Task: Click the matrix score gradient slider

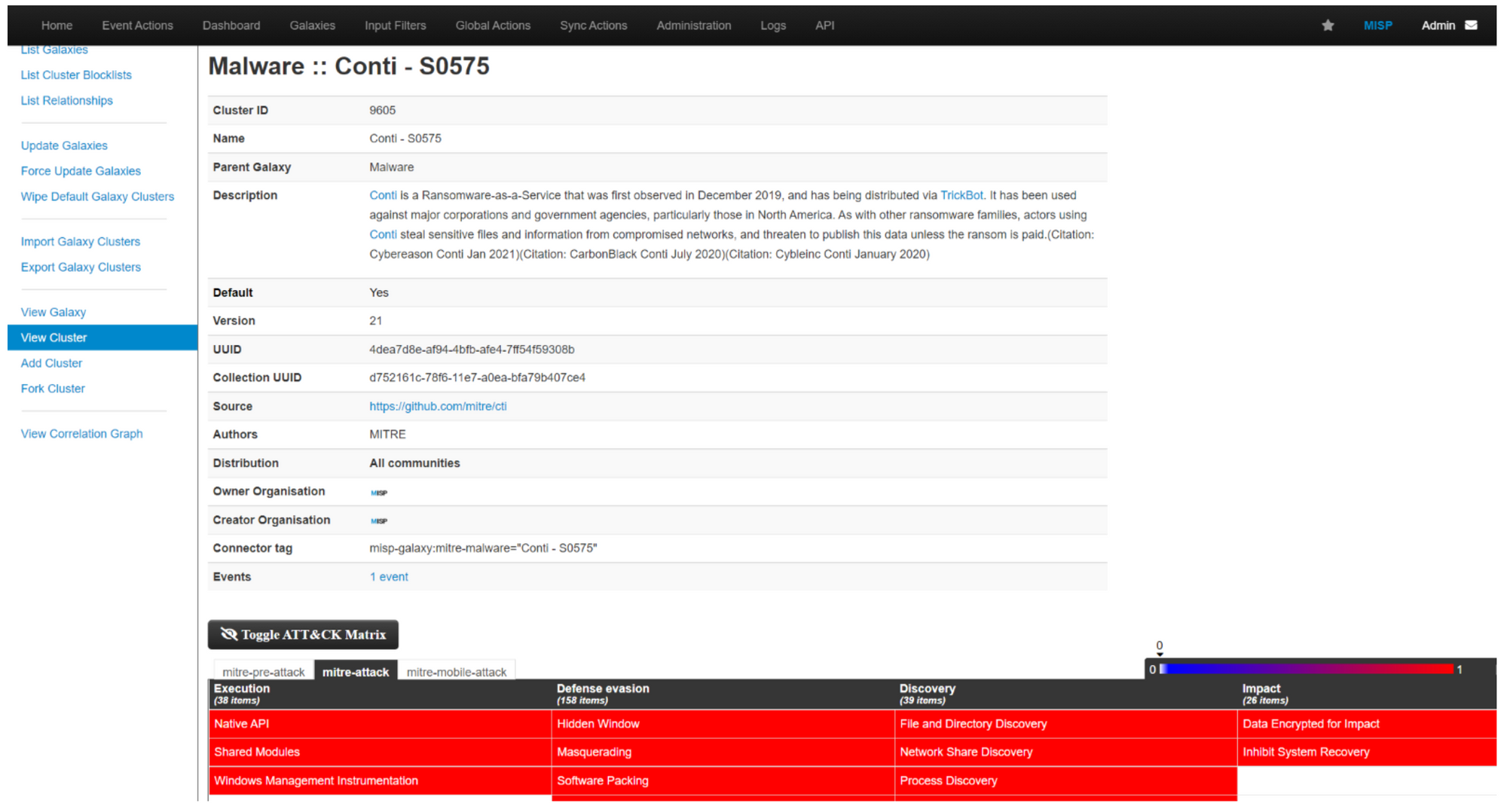Action: tap(1307, 669)
